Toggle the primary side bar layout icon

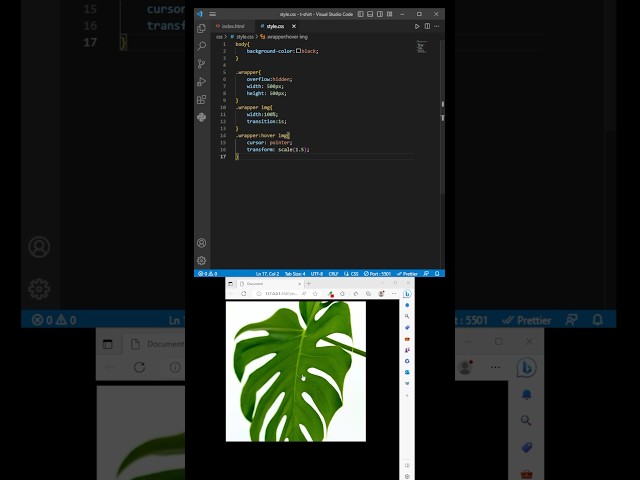pyautogui.click(x=360, y=14)
